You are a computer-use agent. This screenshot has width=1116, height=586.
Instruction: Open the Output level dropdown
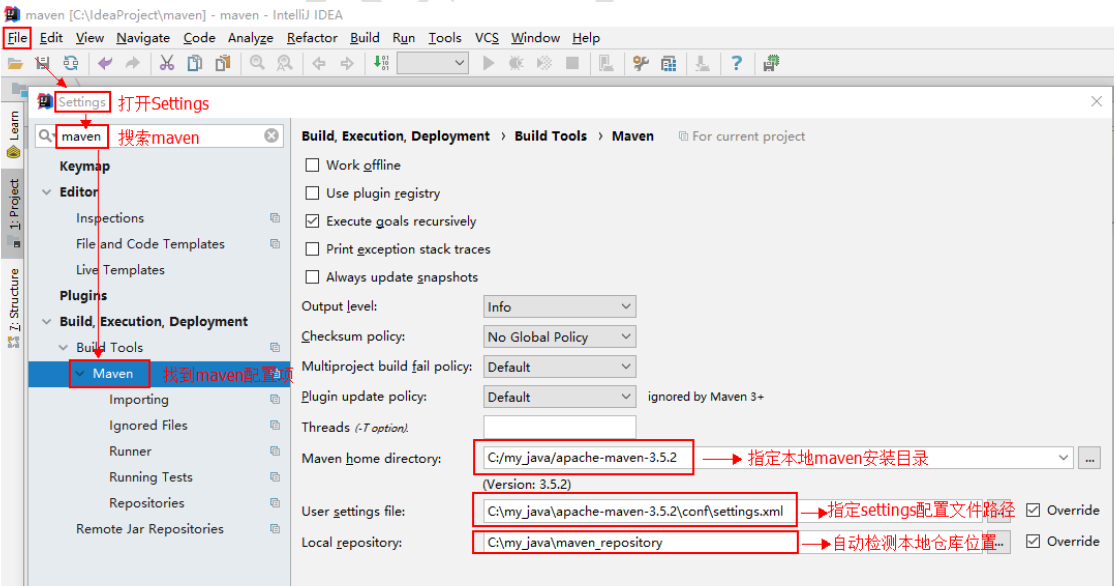(559, 307)
